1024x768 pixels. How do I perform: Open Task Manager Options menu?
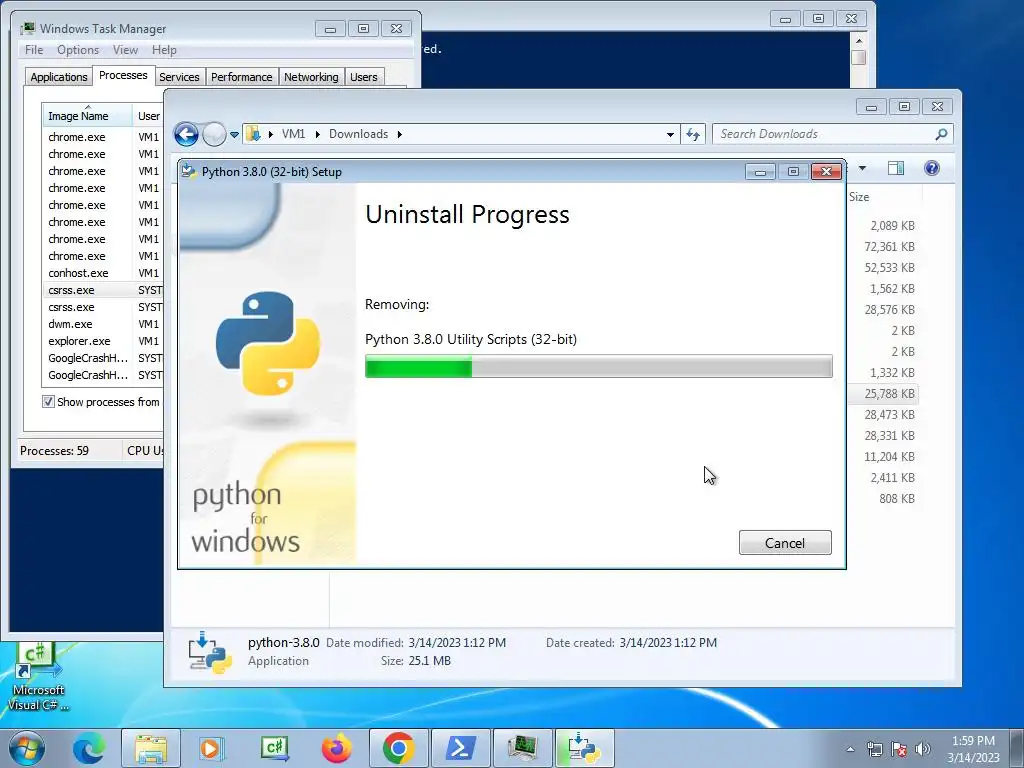click(x=78, y=50)
